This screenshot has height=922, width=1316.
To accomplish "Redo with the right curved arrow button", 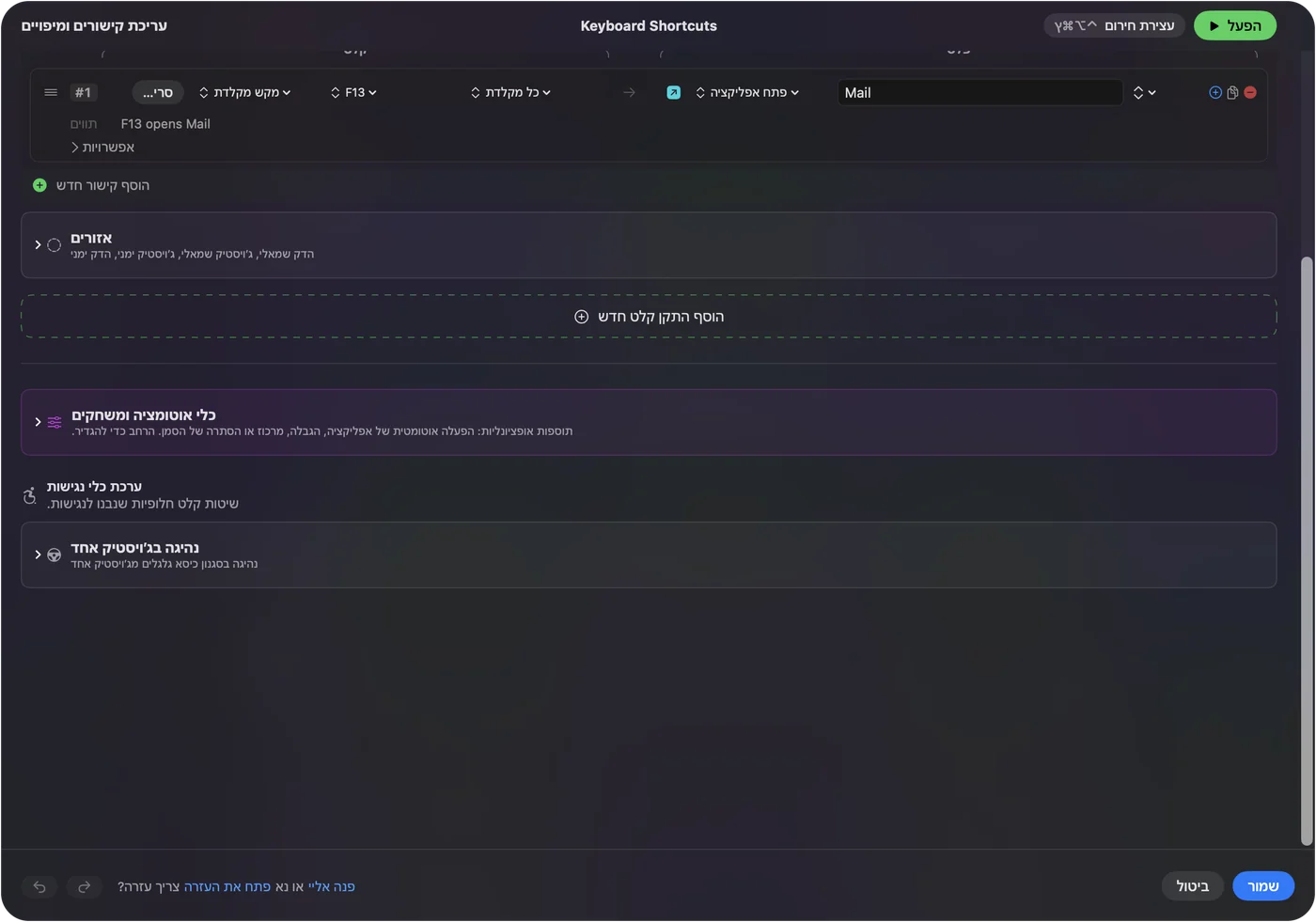I will [x=85, y=886].
